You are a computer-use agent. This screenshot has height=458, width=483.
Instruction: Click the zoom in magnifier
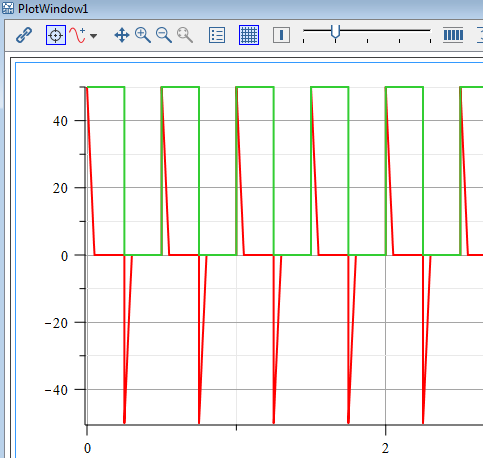[143, 35]
